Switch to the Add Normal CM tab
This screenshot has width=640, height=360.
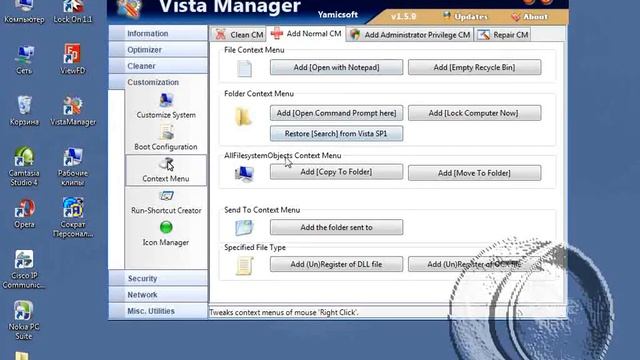coord(306,33)
